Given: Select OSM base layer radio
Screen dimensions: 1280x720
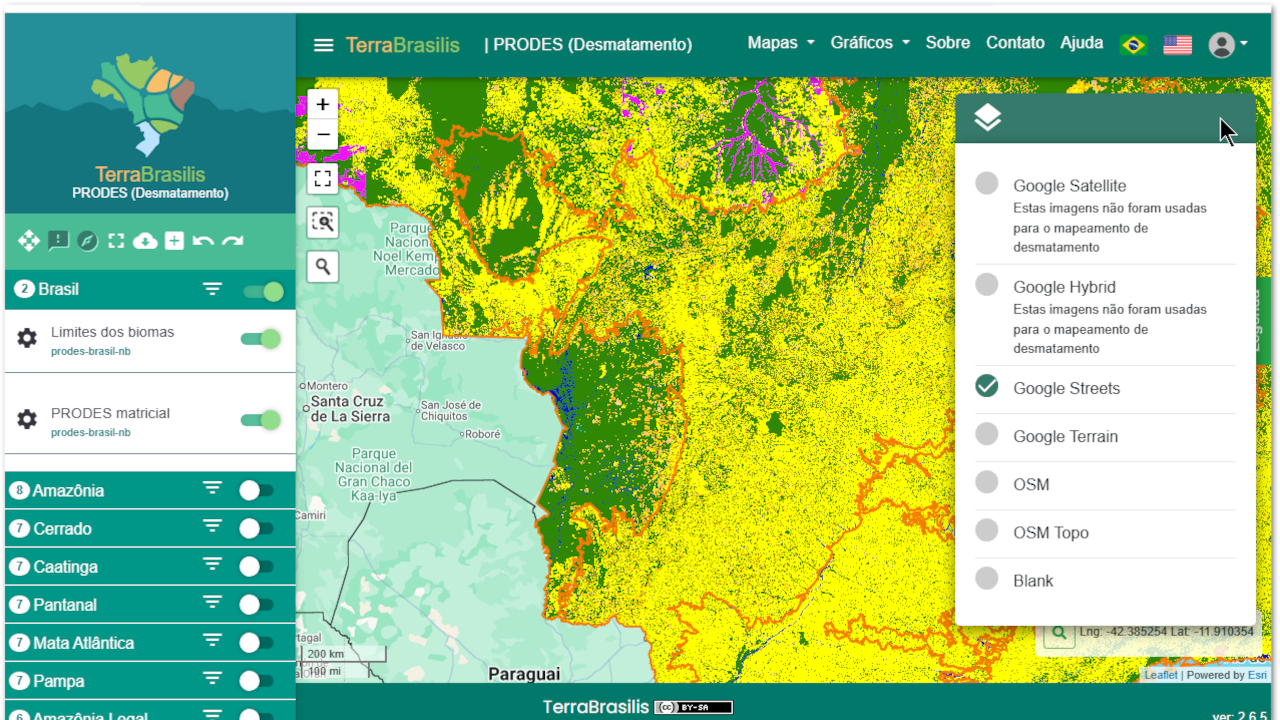Looking at the screenshot, I should point(987,482).
